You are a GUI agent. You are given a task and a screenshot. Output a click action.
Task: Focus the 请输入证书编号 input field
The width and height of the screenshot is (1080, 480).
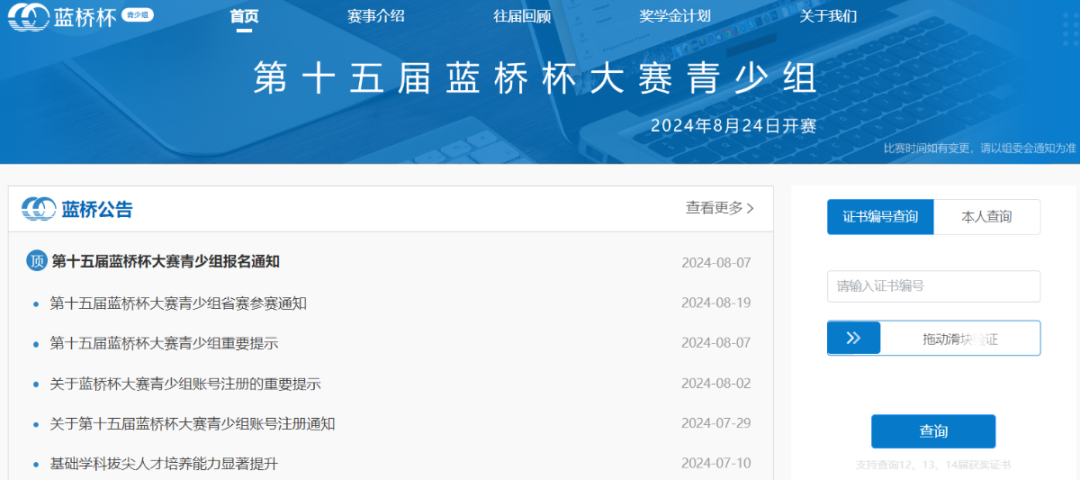click(933, 286)
